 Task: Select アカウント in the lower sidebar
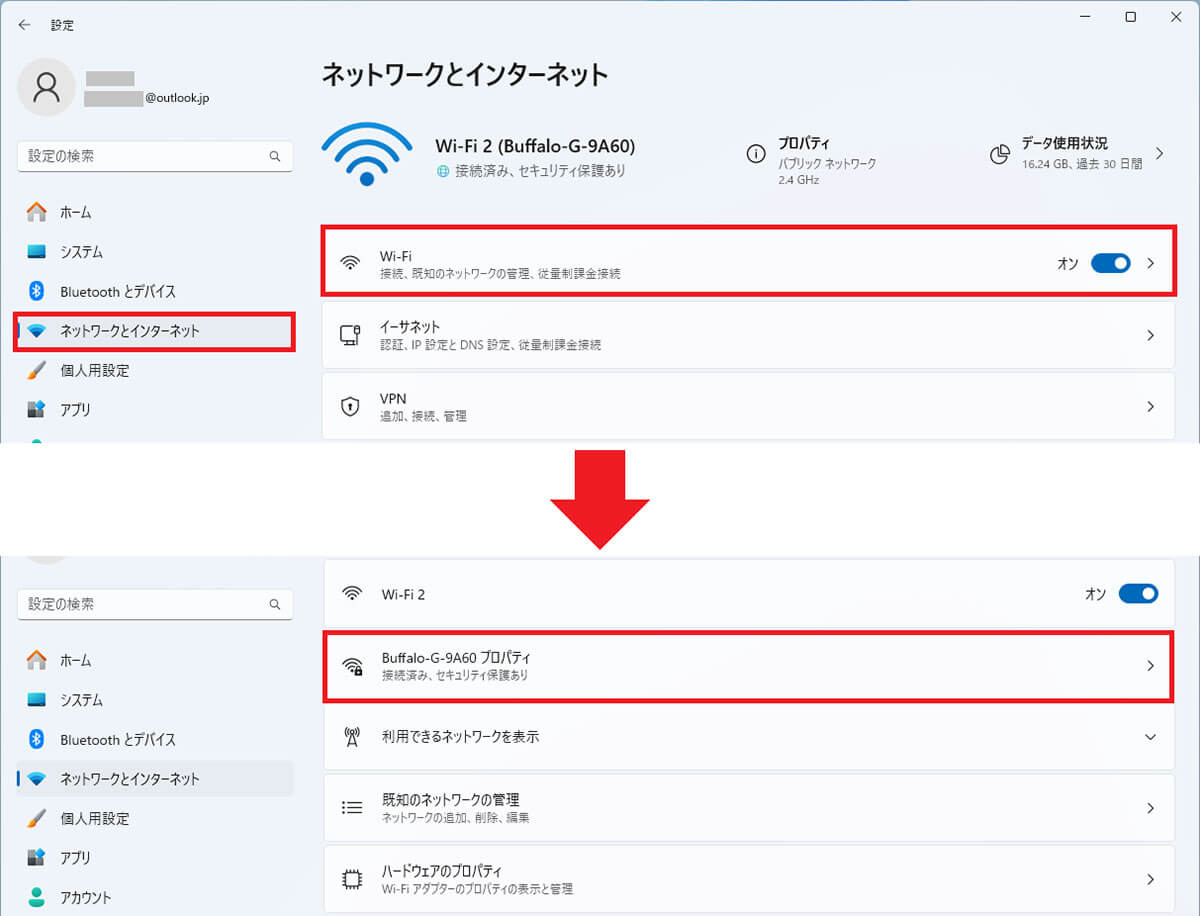tap(155, 897)
